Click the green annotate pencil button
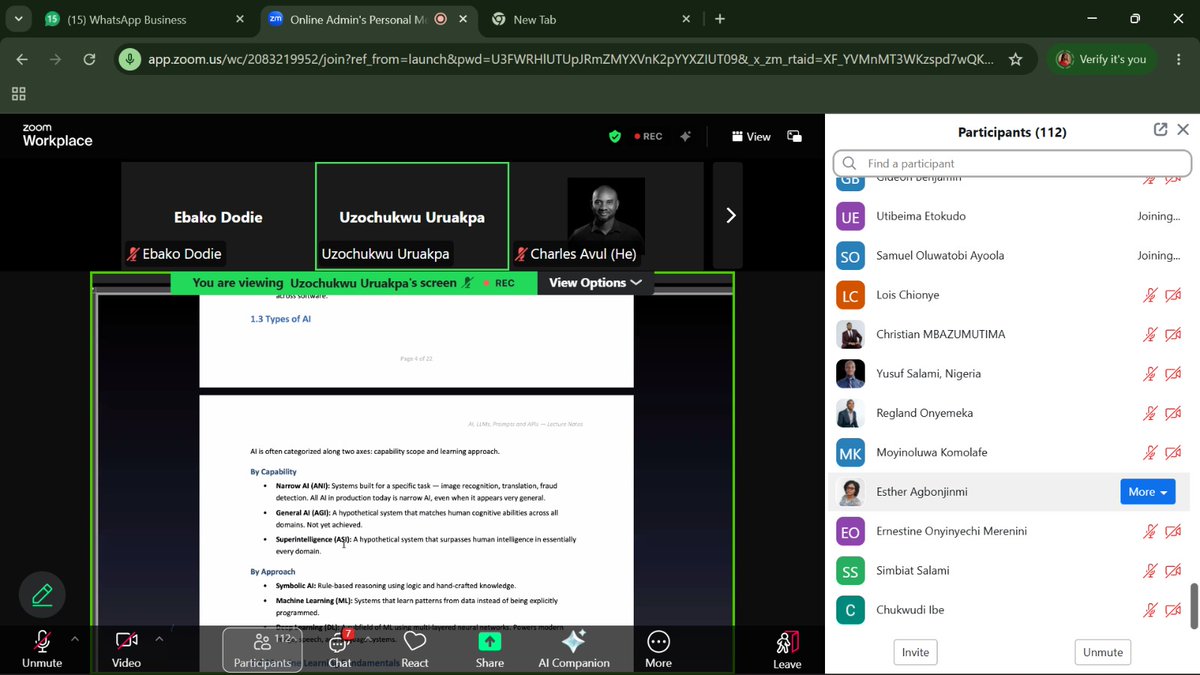Image resolution: width=1200 pixels, height=675 pixels. (42, 595)
